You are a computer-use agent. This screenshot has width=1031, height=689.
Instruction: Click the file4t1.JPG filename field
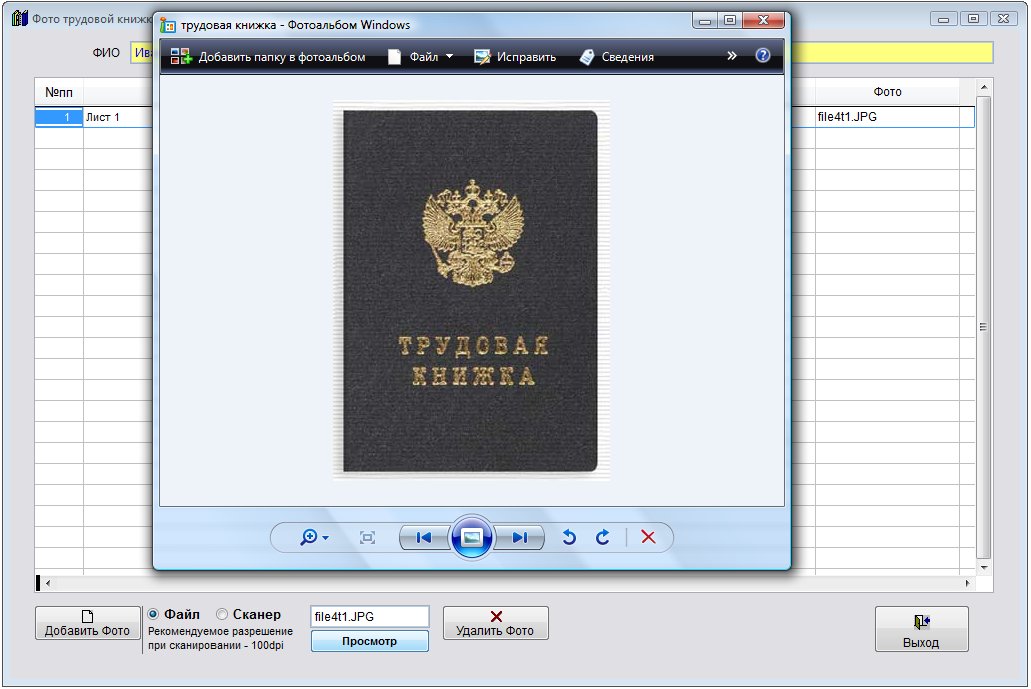click(370, 617)
